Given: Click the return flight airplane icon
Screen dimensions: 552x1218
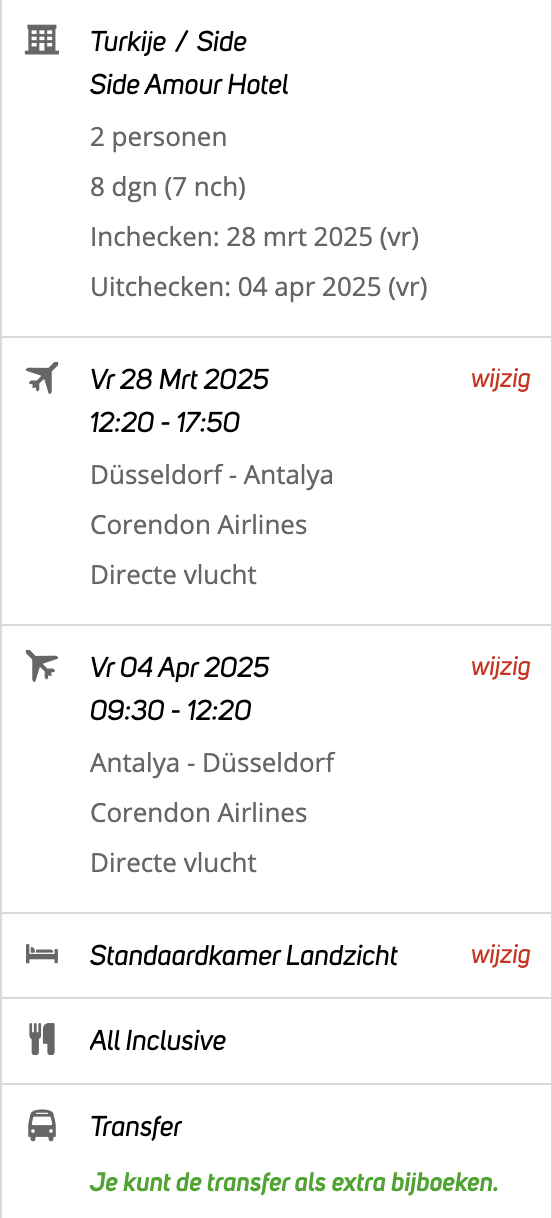Looking at the screenshot, I should (x=41, y=666).
